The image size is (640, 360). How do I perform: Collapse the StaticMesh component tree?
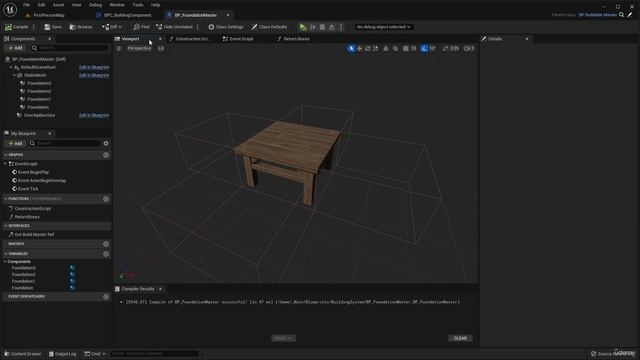coord(14,76)
